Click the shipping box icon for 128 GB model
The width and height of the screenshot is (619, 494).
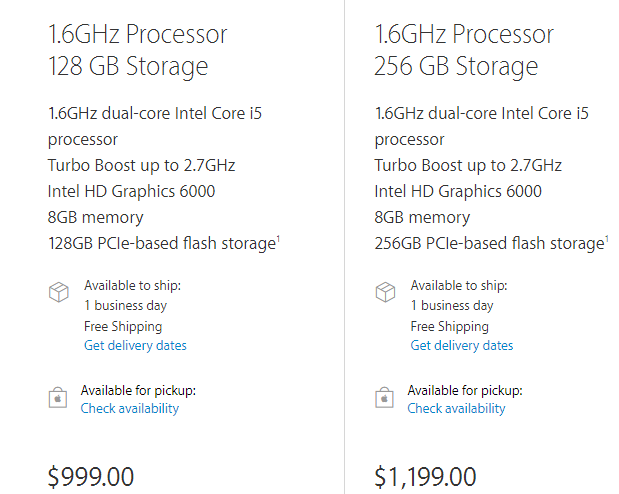tap(58, 292)
